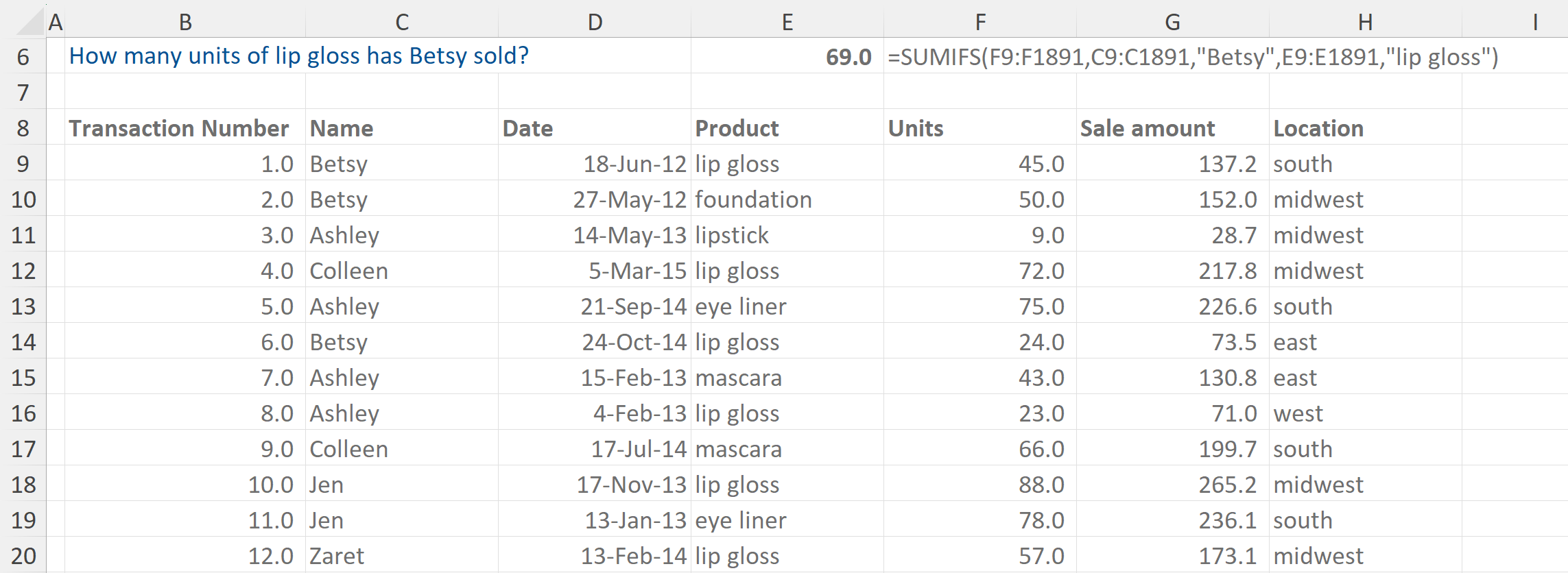The height and width of the screenshot is (573, 1568).
Task: Click the SUMIFS formula text cell
Action: [1192, 57]
